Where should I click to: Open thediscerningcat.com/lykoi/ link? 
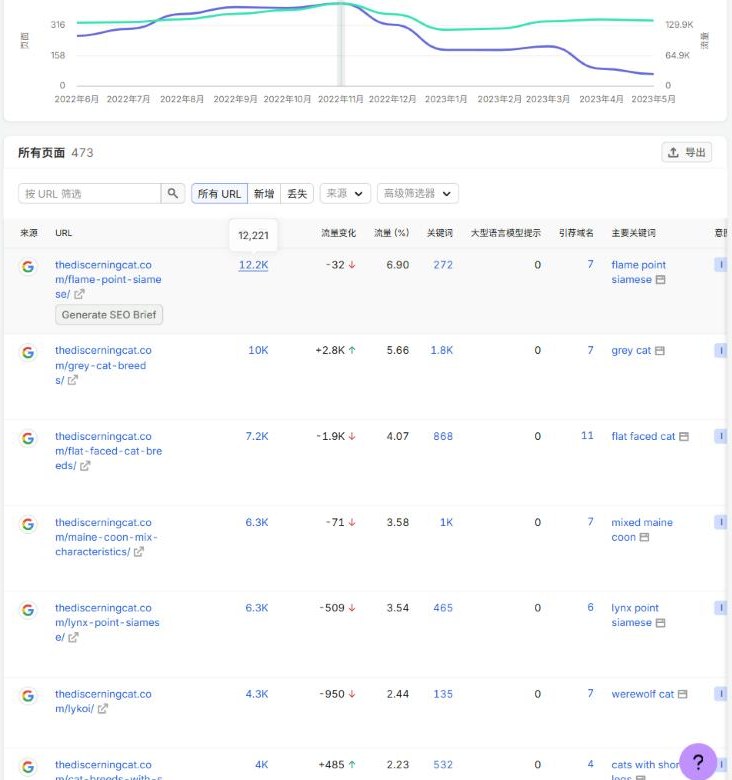(103, 701)
